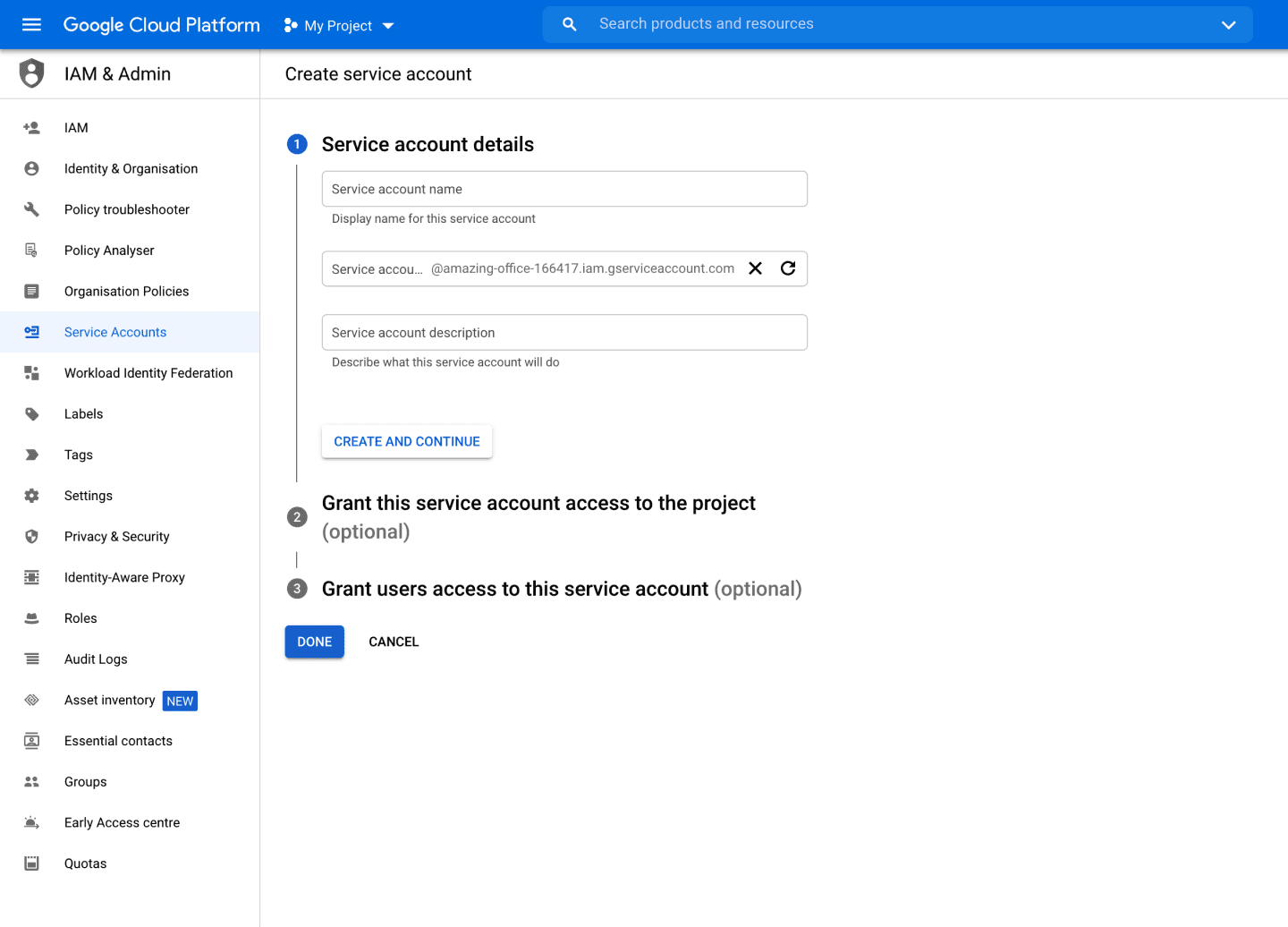
Task: Click the Identity-Aware Proxy icon
Action: [x=31, y=577]
